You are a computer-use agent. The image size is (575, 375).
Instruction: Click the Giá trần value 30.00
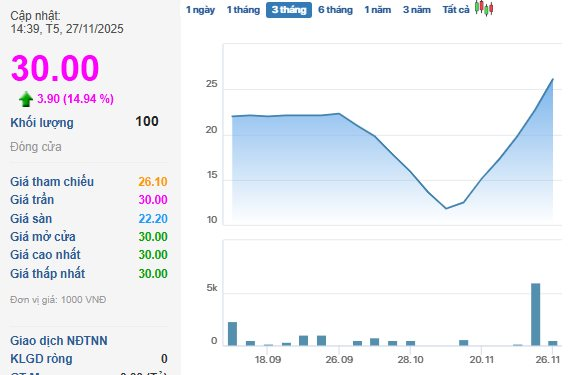pos(153,200)
